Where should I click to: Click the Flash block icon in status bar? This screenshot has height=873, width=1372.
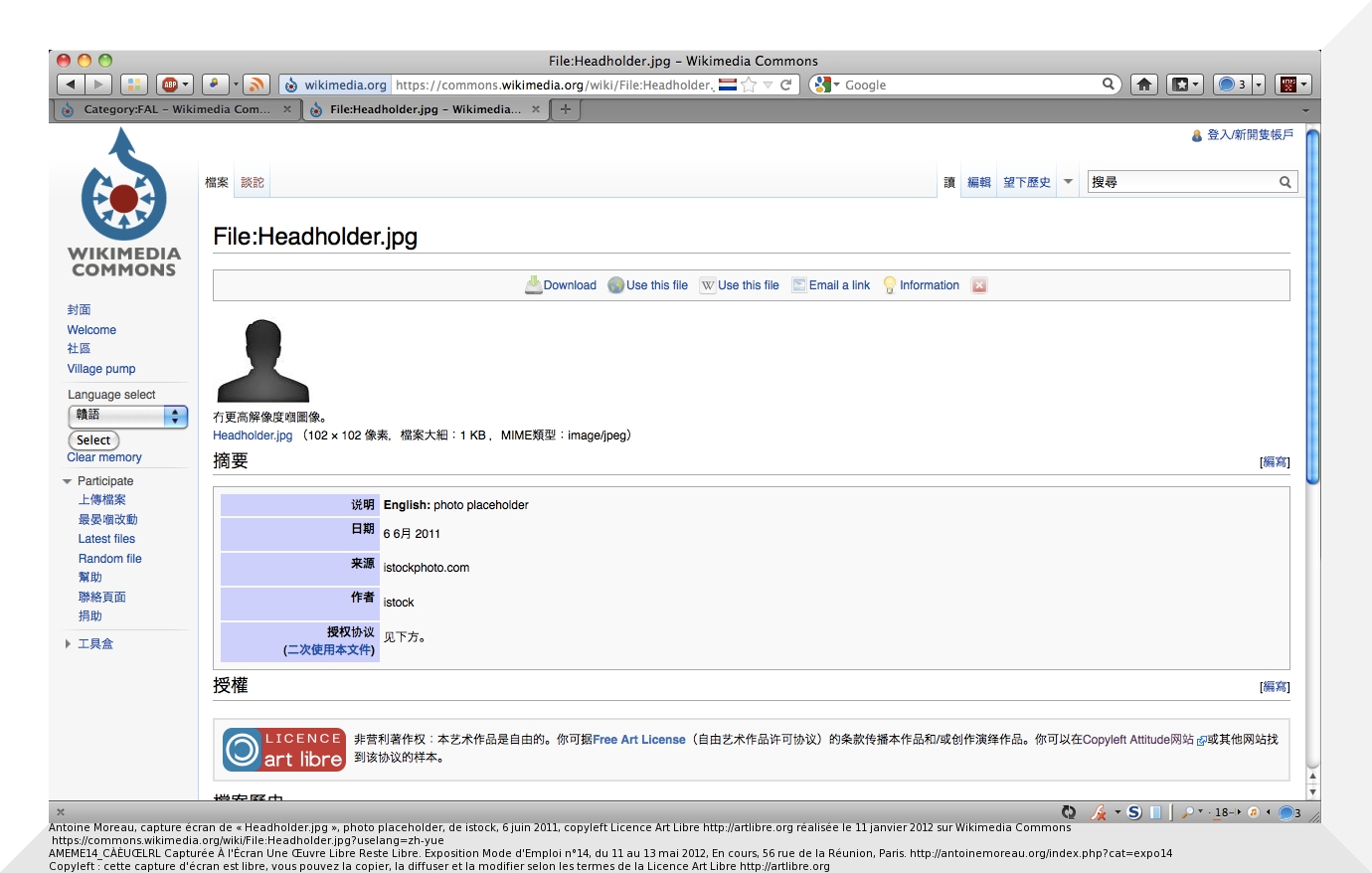(1099, 812)
